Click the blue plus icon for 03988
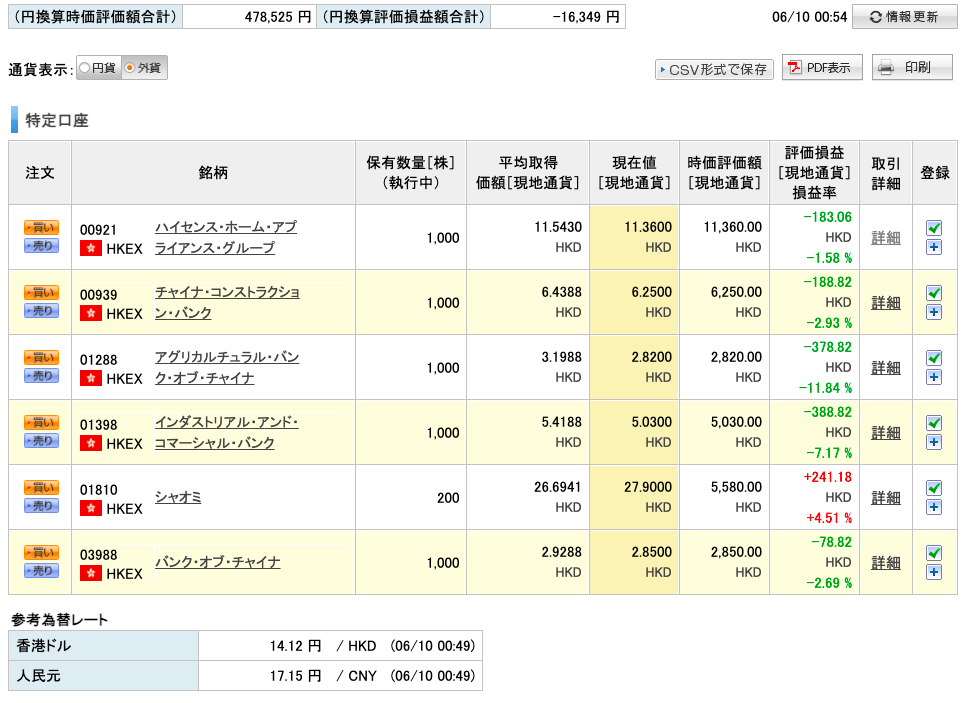 934,572
